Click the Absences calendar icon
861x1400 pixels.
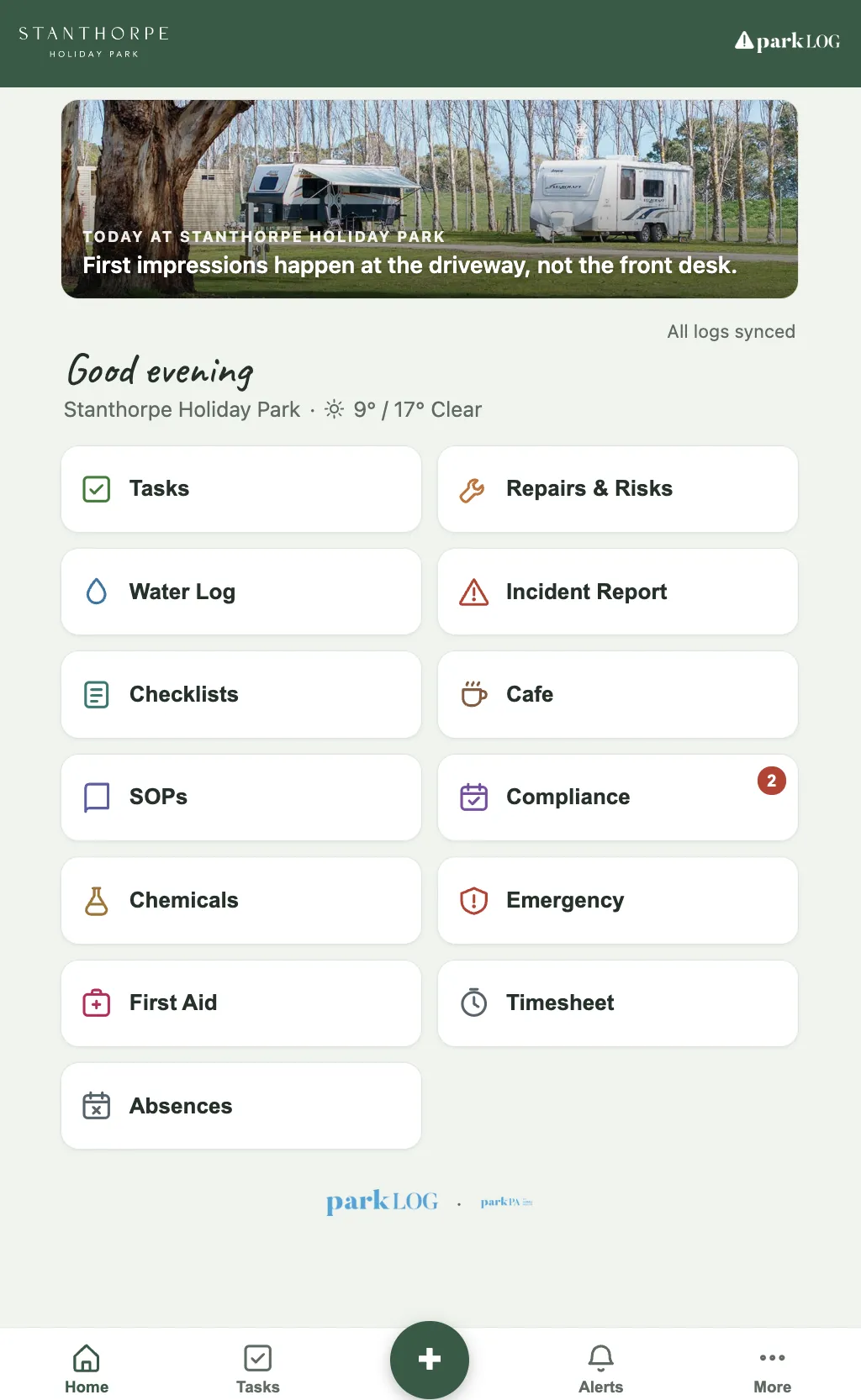pos(97,1106)
